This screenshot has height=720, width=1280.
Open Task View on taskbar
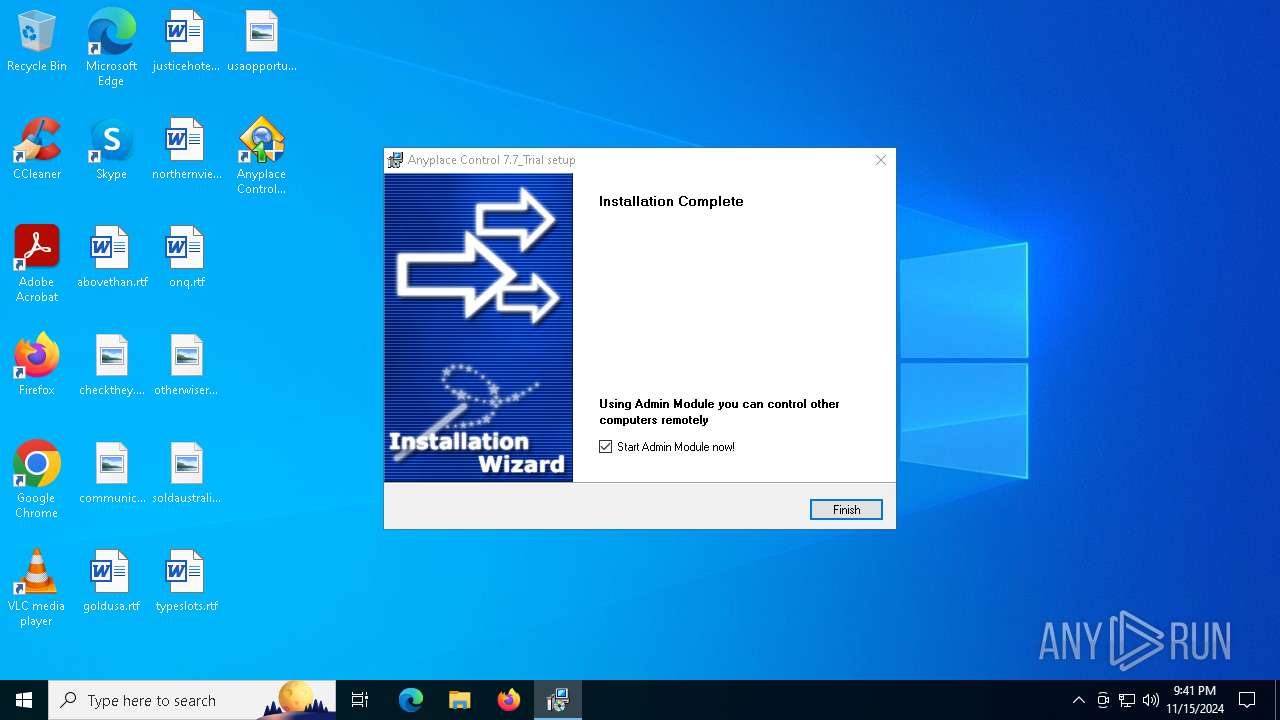360,700
